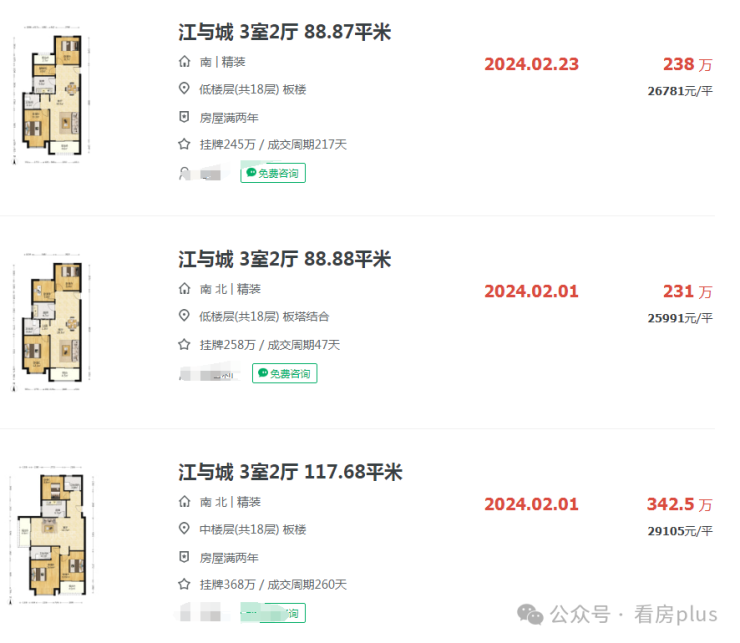Click the 2024.02.23 sale date
This screenshot has height=643, width=740.
click(531, 65)
